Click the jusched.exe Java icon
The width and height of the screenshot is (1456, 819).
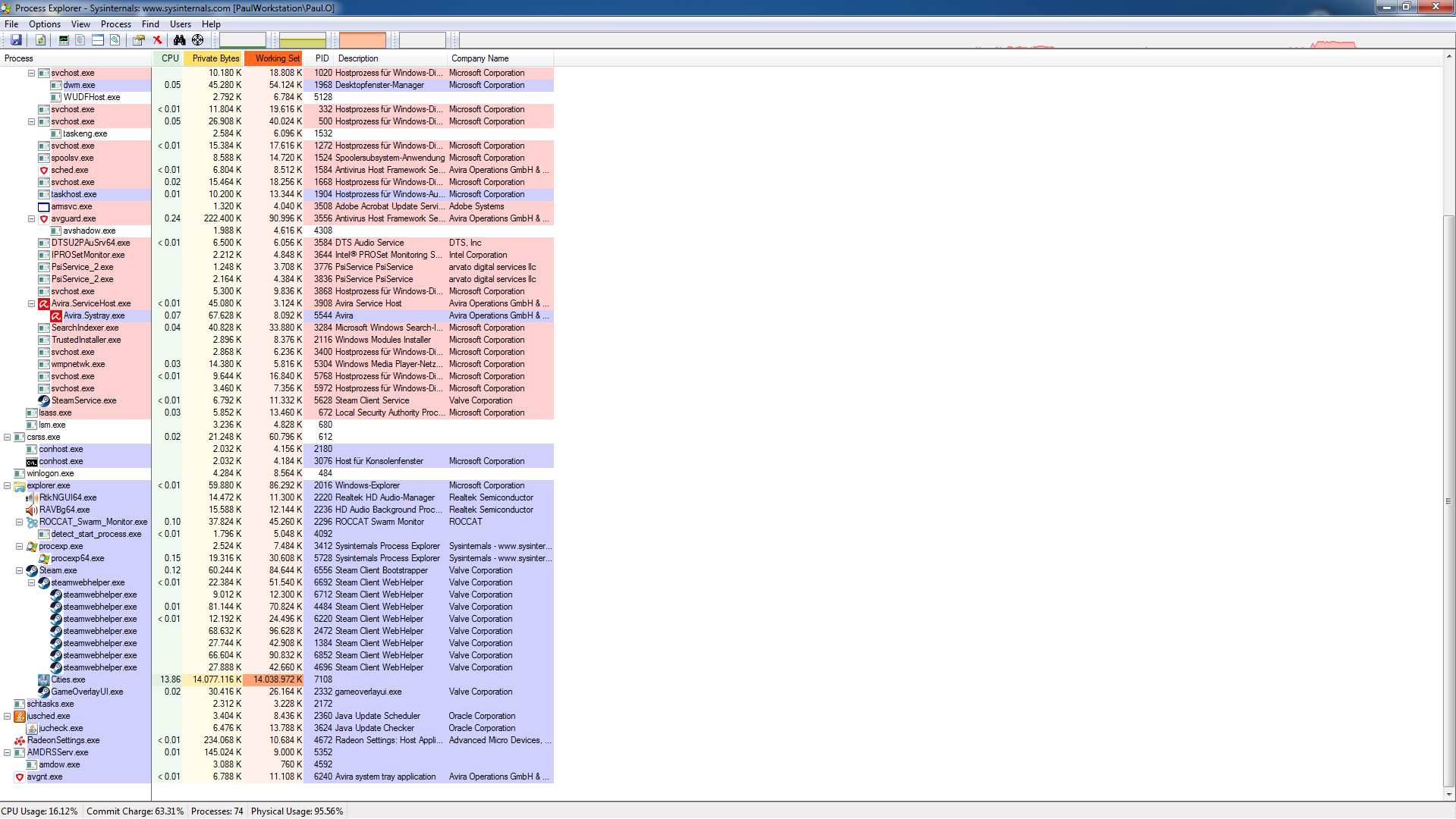click(x=20, y=716)
